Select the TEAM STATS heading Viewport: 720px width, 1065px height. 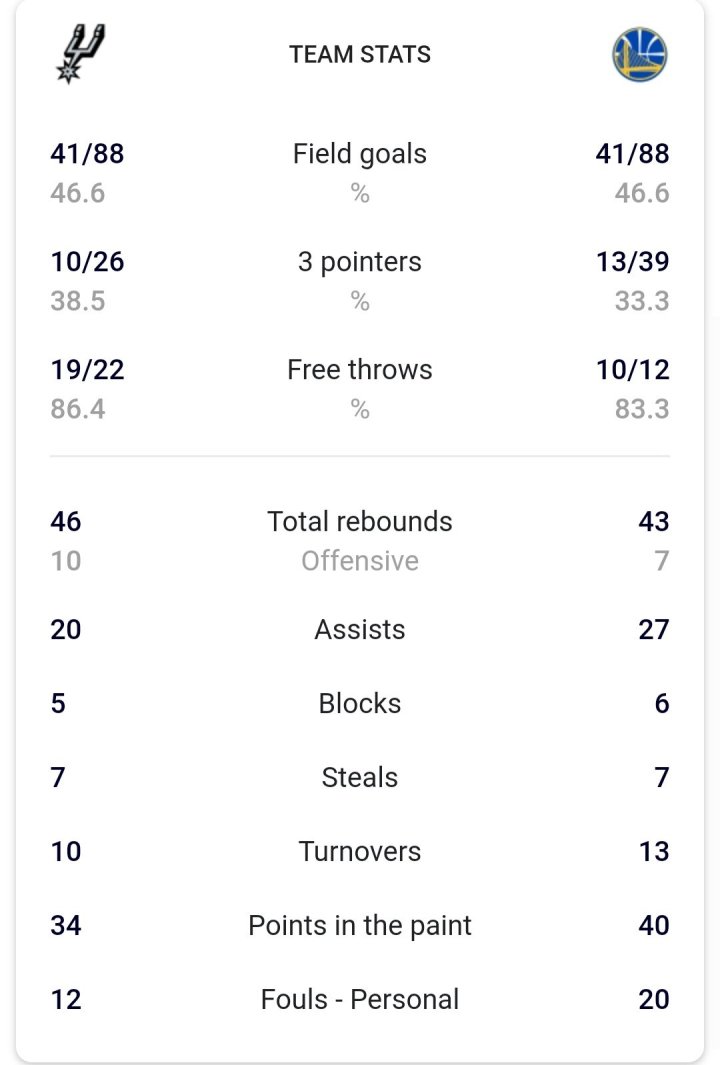click(x=360, y=54)
